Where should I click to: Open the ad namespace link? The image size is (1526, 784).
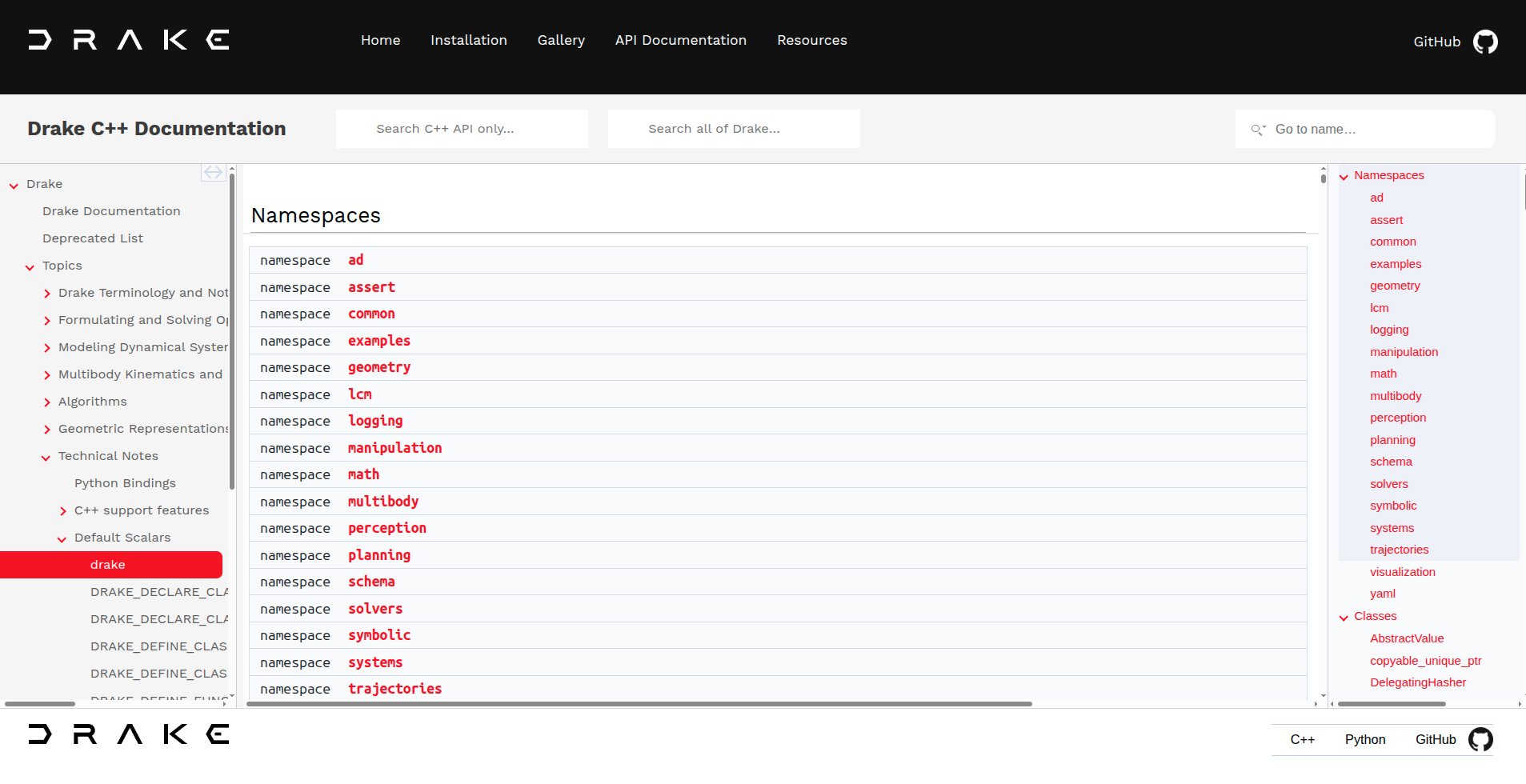(356, 260)
